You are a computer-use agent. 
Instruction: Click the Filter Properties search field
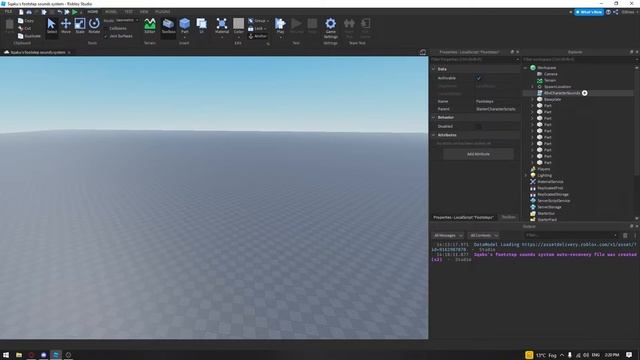pos(474,60)
